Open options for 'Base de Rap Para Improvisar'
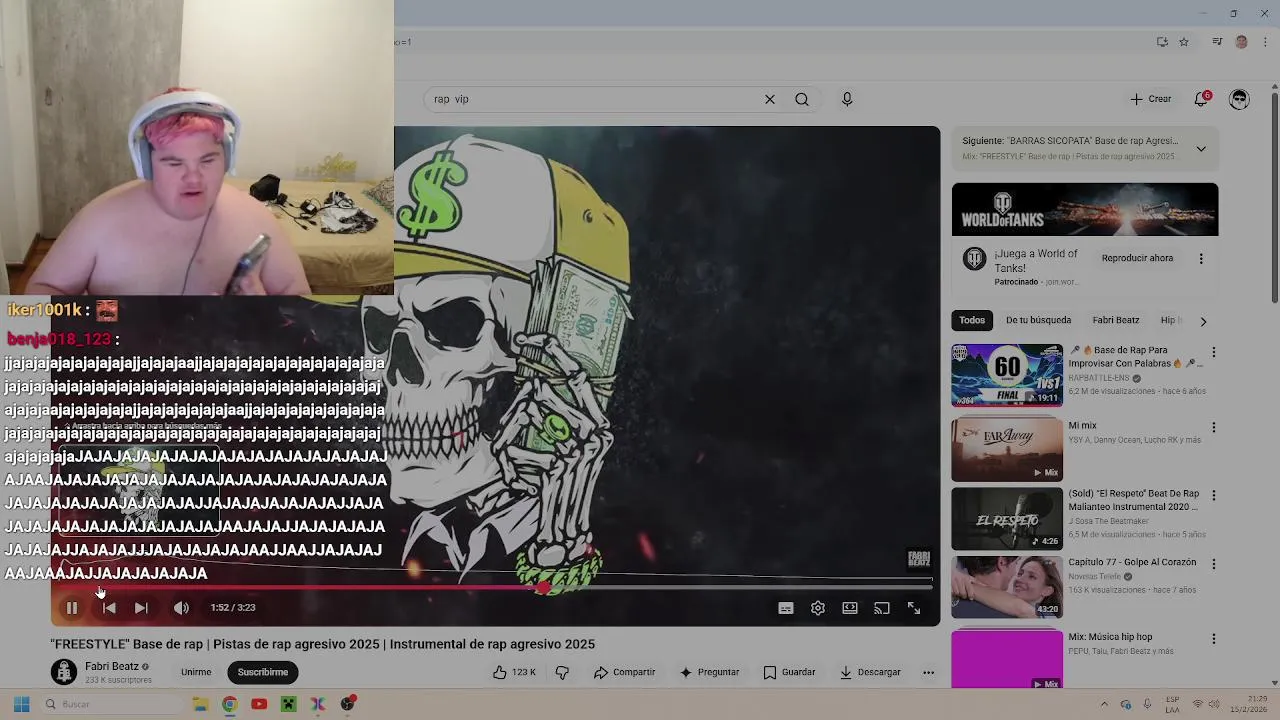The width and height of the screenshot is (1280, 720). click(x=1214, y=352)
